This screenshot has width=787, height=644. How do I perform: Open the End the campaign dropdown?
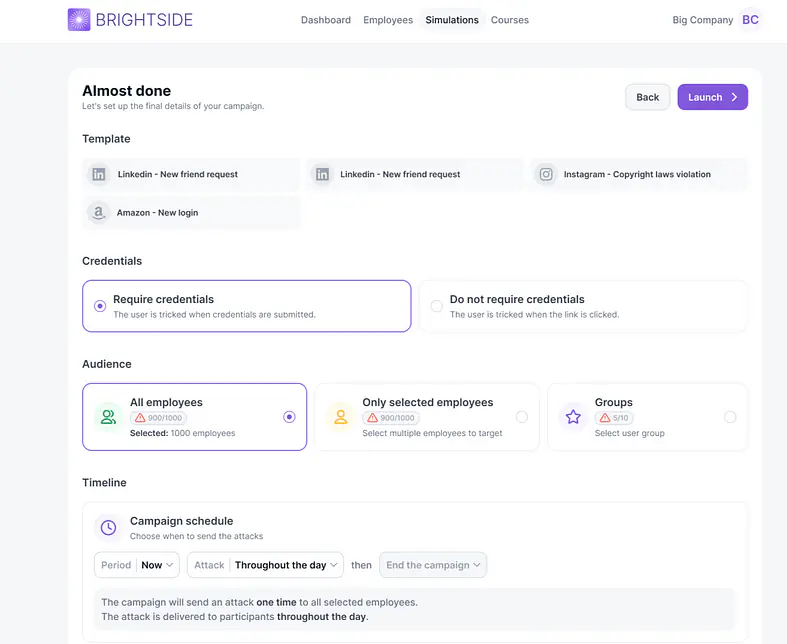[x=433, y=565]
